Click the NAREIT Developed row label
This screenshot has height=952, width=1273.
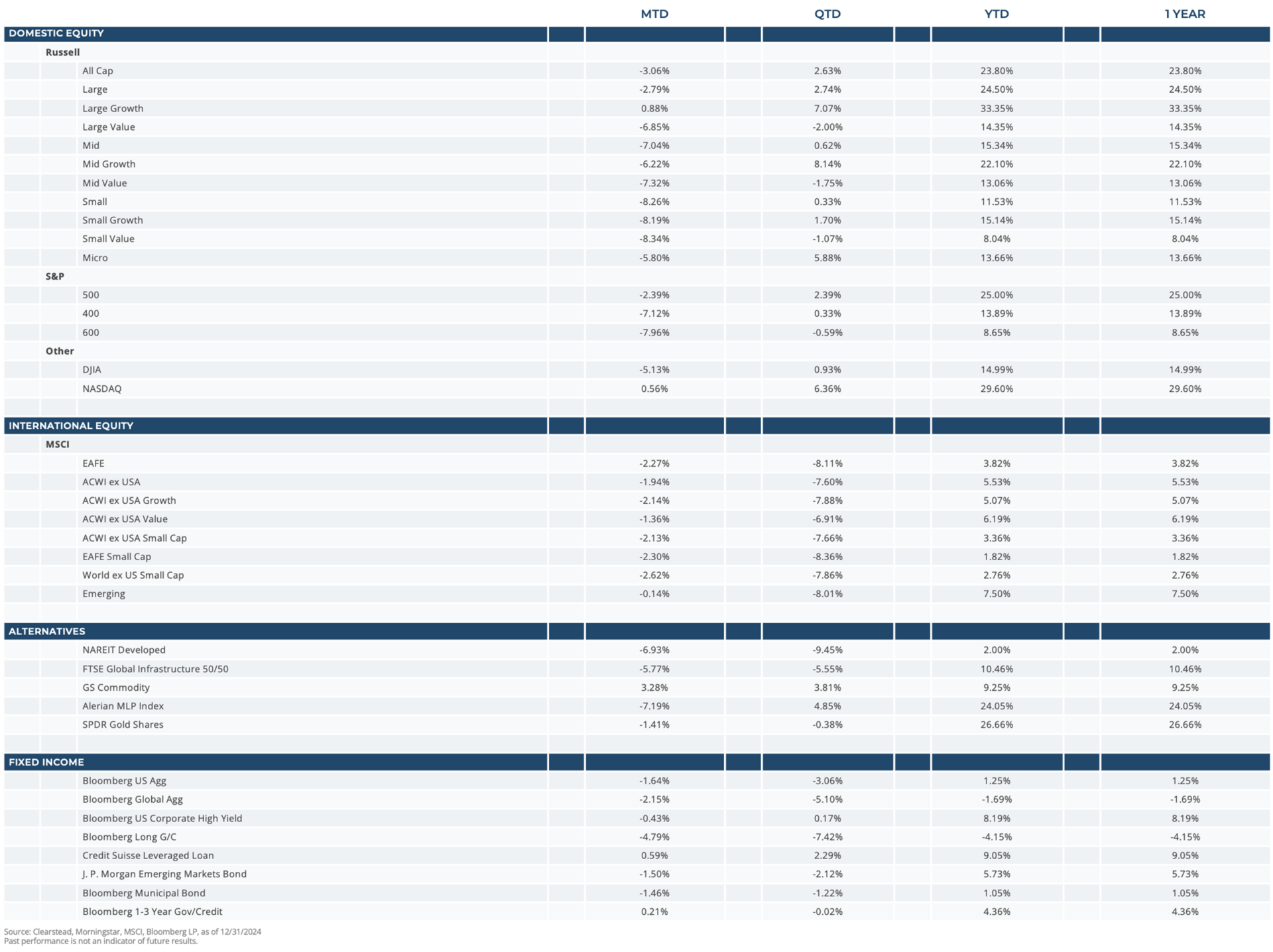[x=124, y=650]
